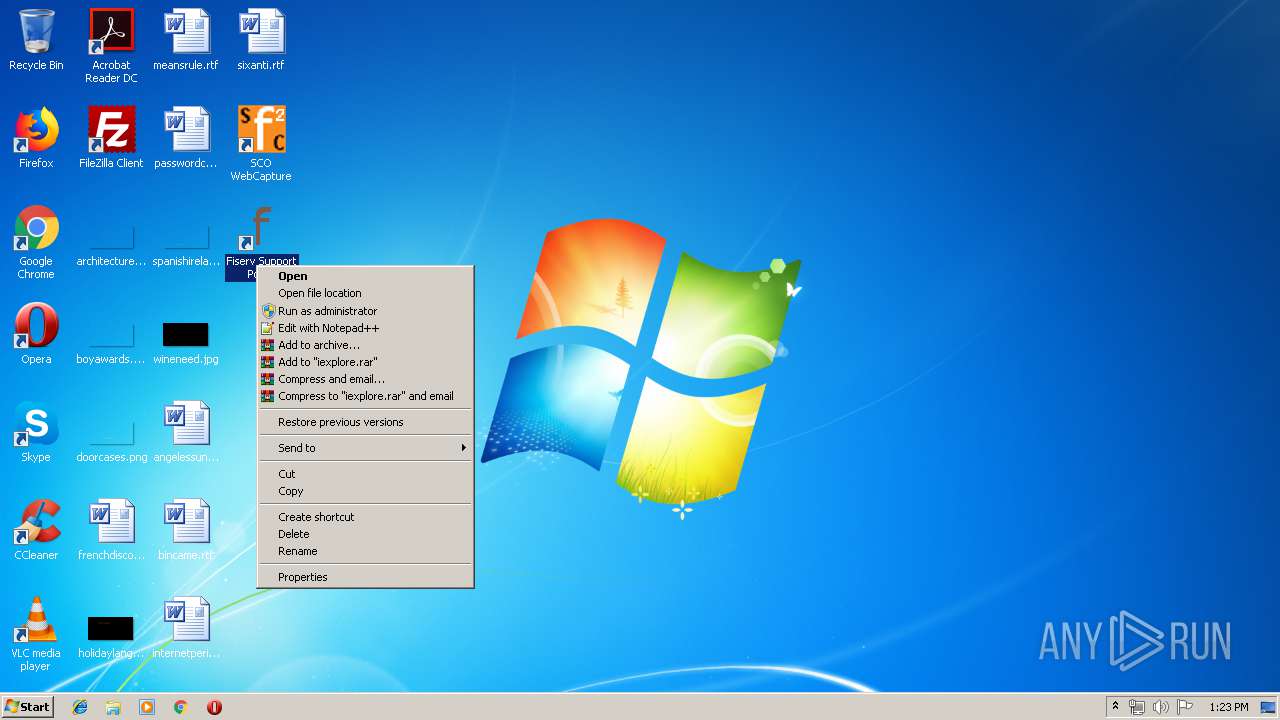Choose Properties in the context menu

[x=365, y=577]
